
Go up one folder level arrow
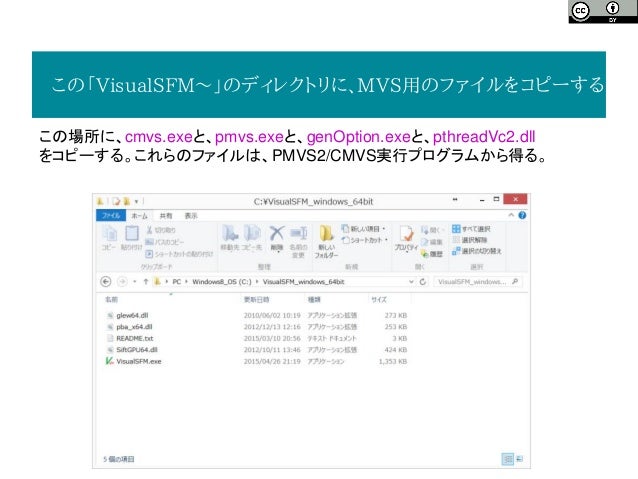pos(145,282)
